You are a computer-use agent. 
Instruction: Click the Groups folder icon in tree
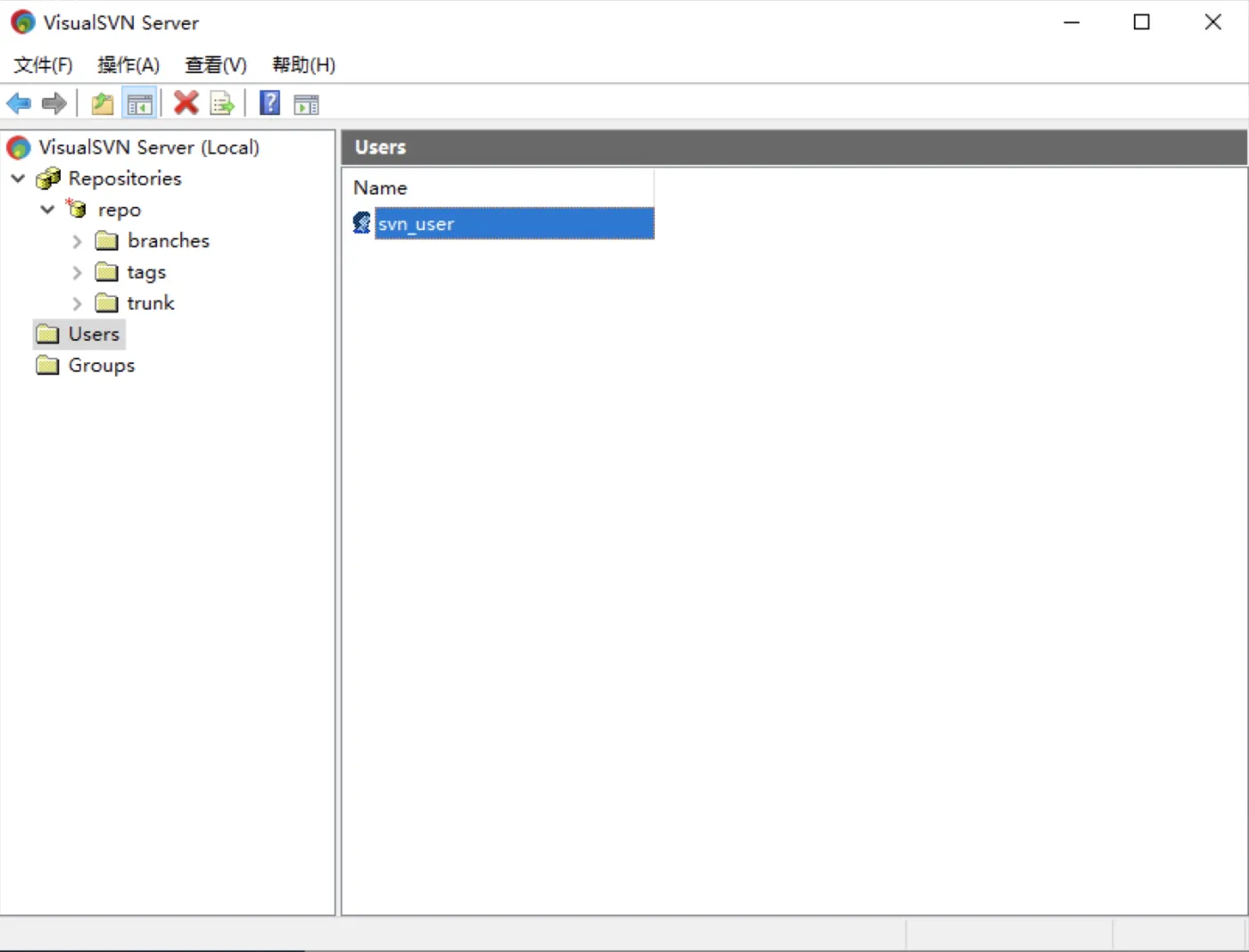point(47,366)
